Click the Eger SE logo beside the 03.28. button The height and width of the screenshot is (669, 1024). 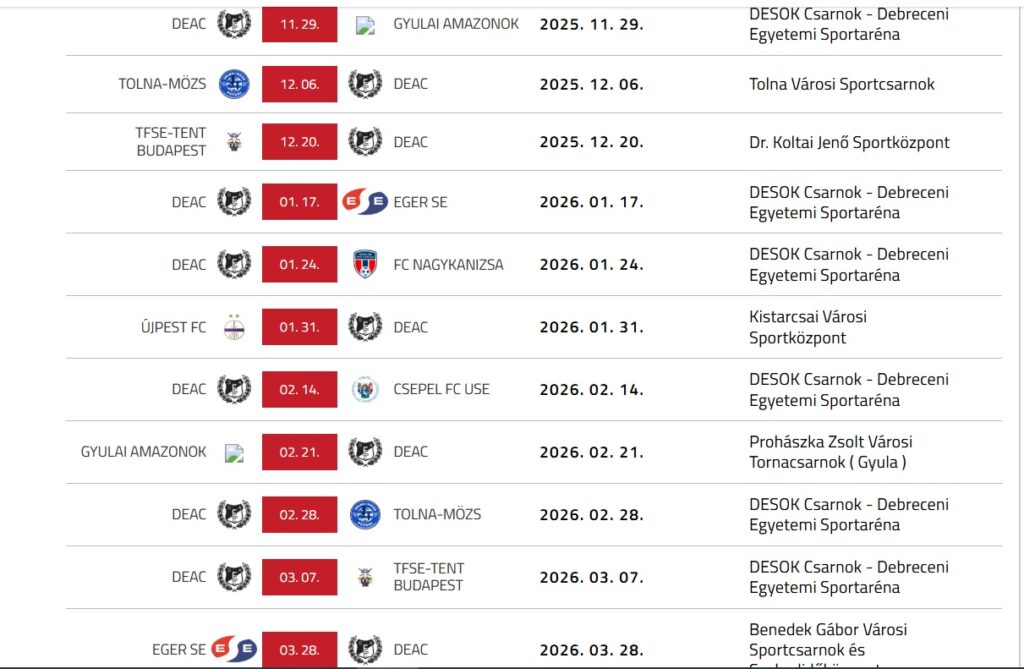point(234,649)
